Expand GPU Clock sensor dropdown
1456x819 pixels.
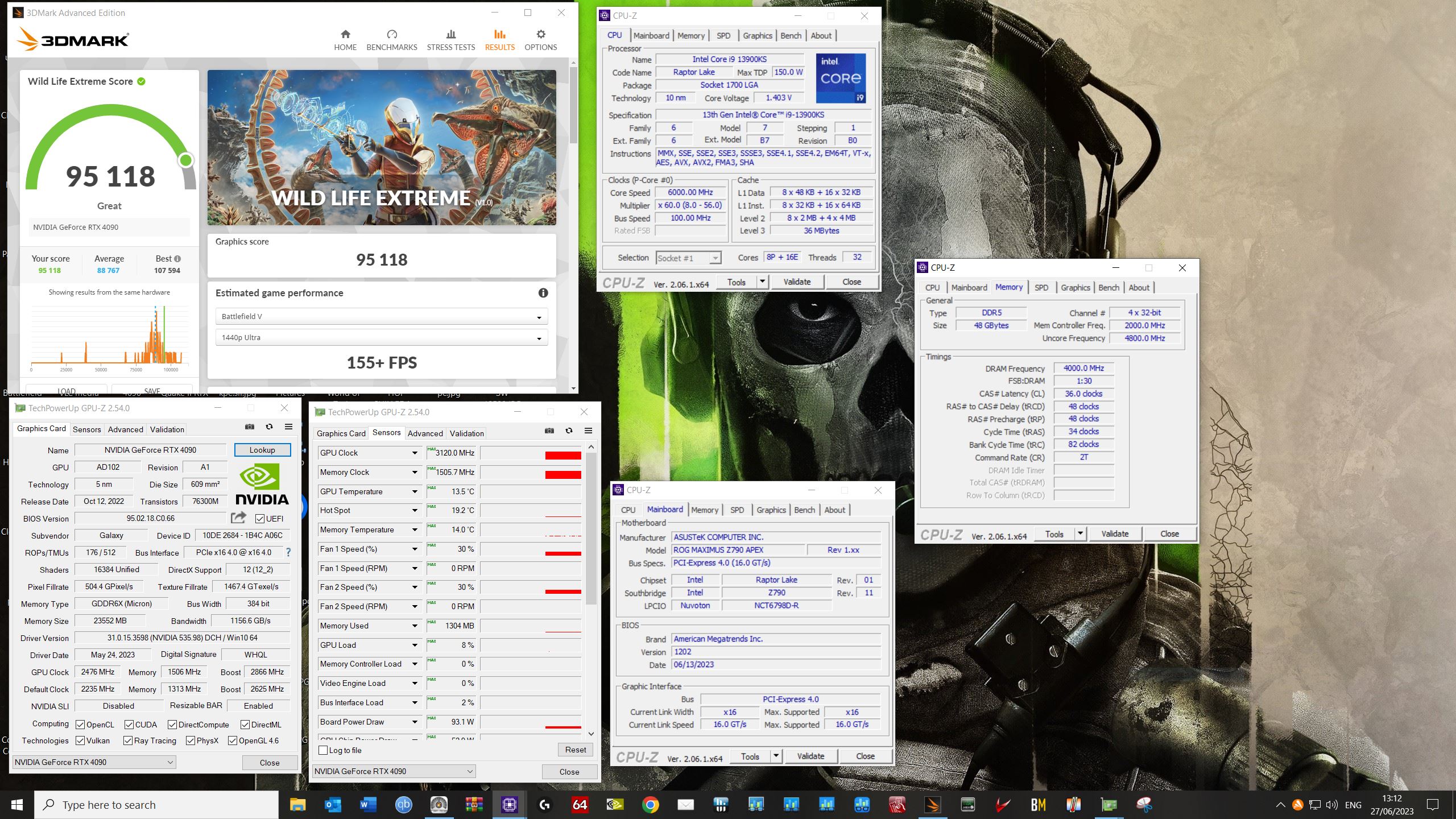(x=415, y=453)
